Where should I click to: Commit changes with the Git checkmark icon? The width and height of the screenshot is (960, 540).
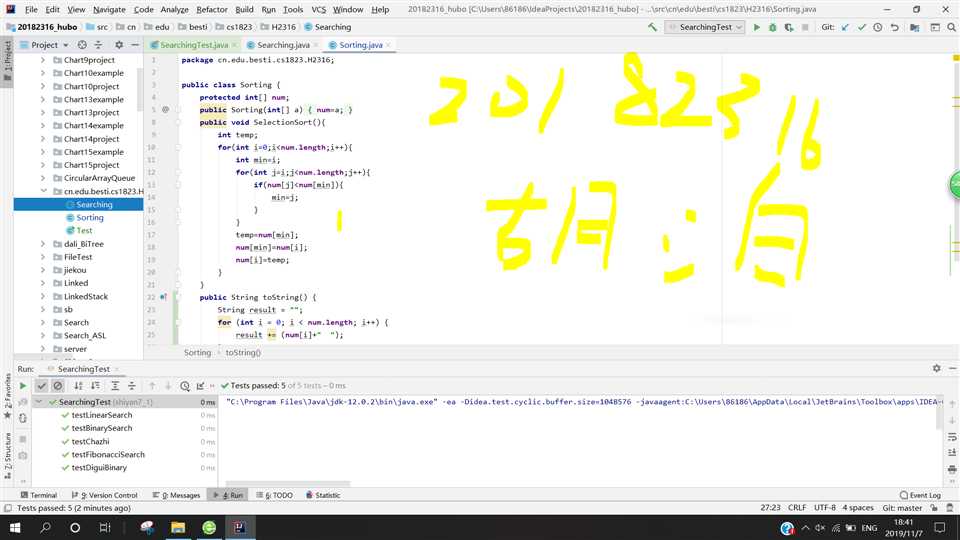[862, 27]
